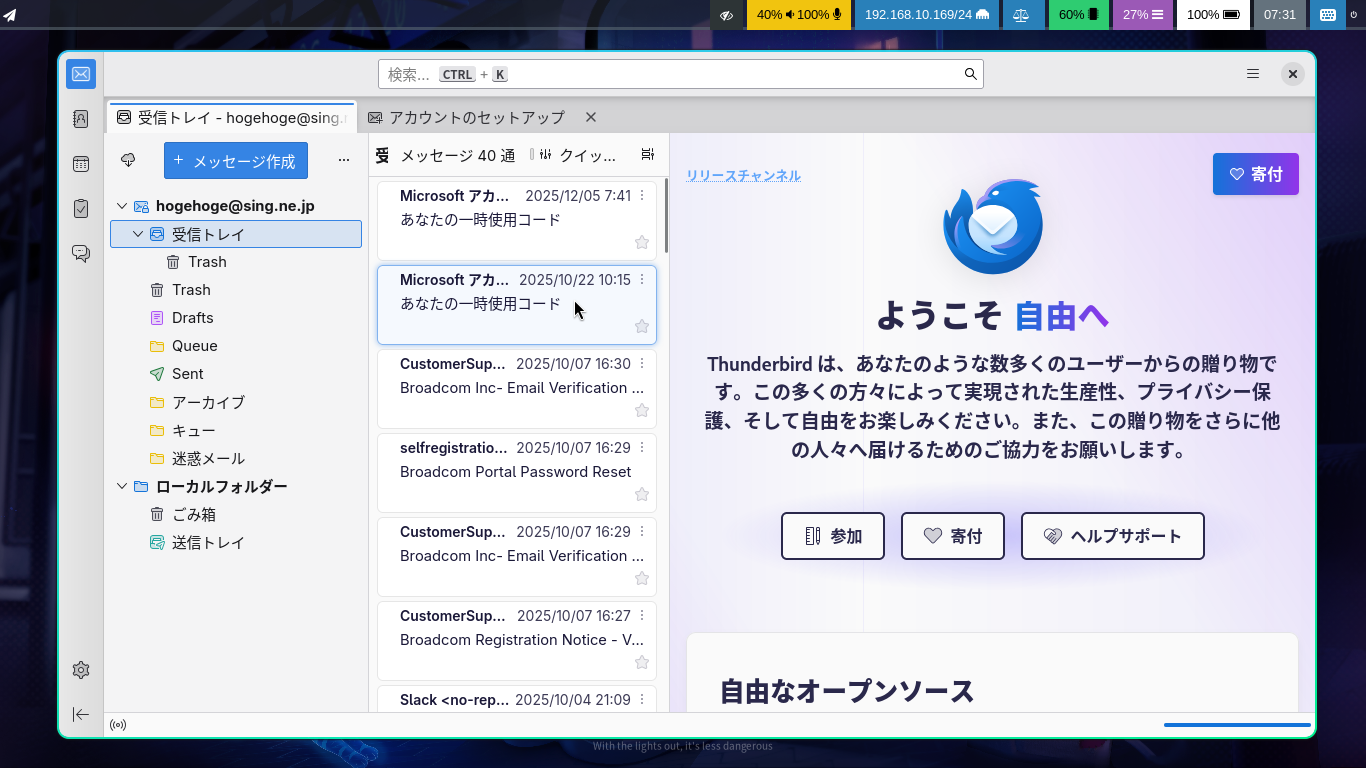This screenshot has width=1366, height=768.
Task: Click the ヘルプサポート button
Action: [x=1113, y=536]
